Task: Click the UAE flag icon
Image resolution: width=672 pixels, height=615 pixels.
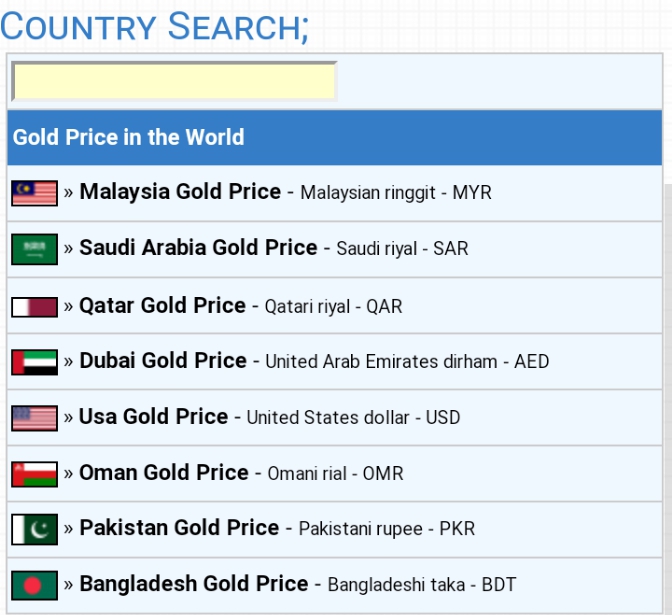Action: click(34, 362)
